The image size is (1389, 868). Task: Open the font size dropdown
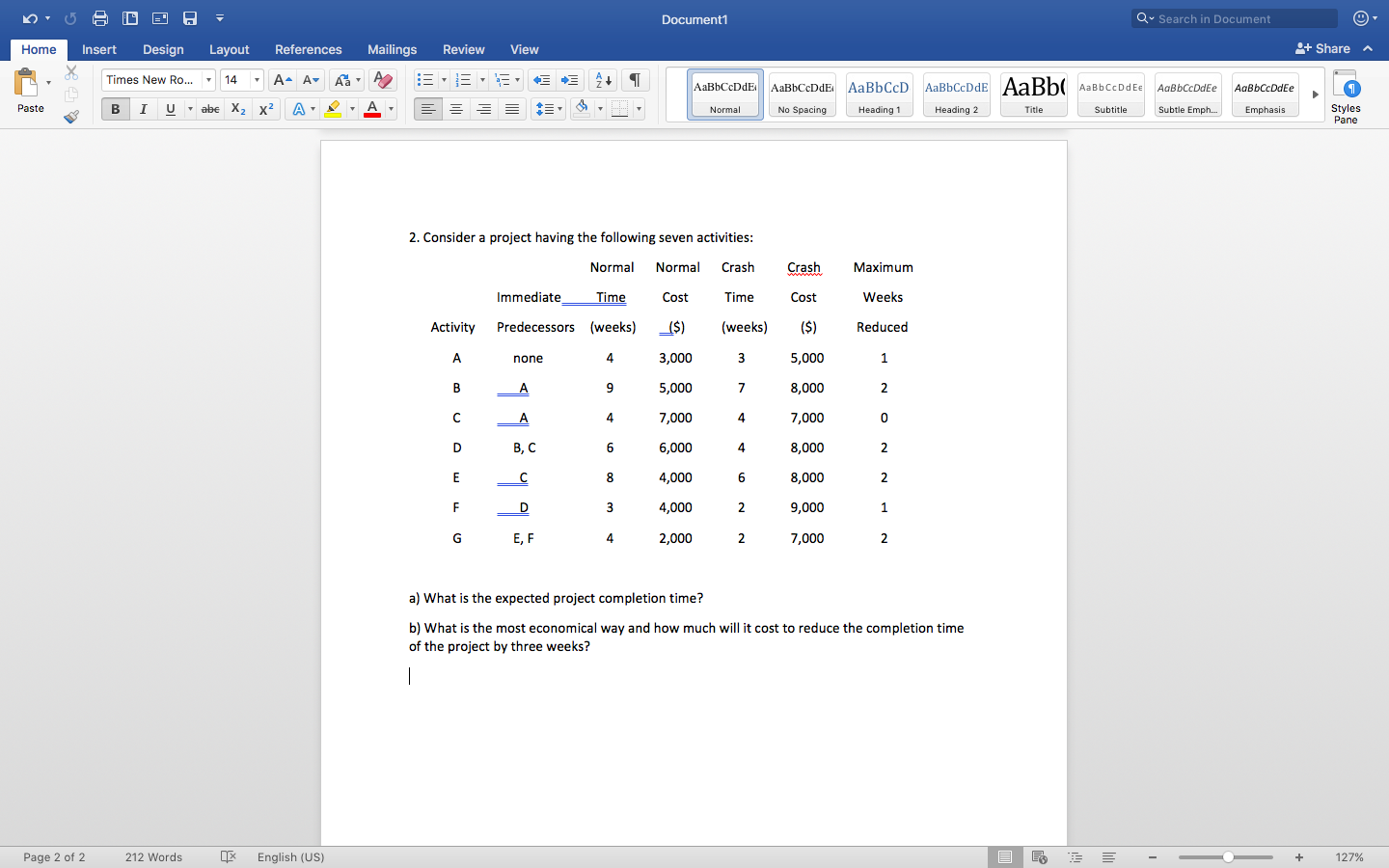coord(258,80)
